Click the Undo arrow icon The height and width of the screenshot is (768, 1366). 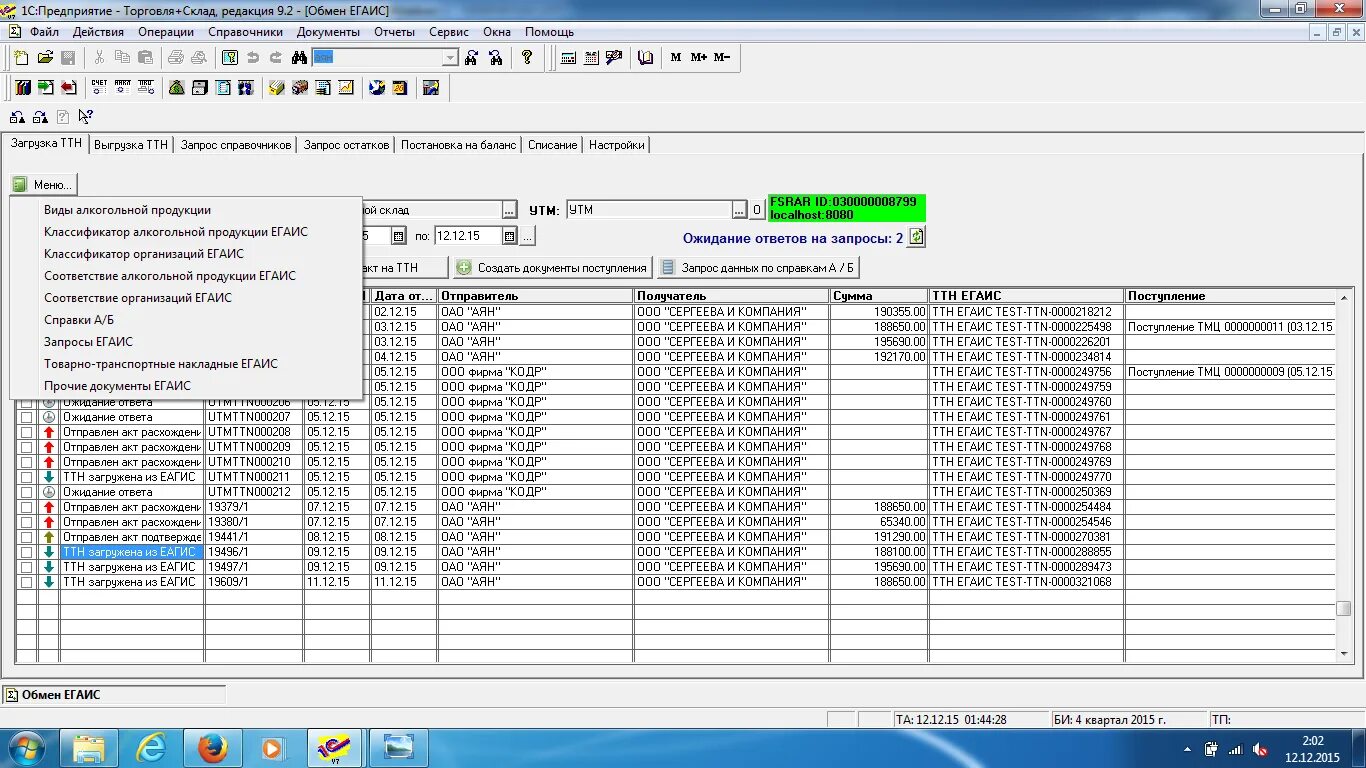click(253, 58)
